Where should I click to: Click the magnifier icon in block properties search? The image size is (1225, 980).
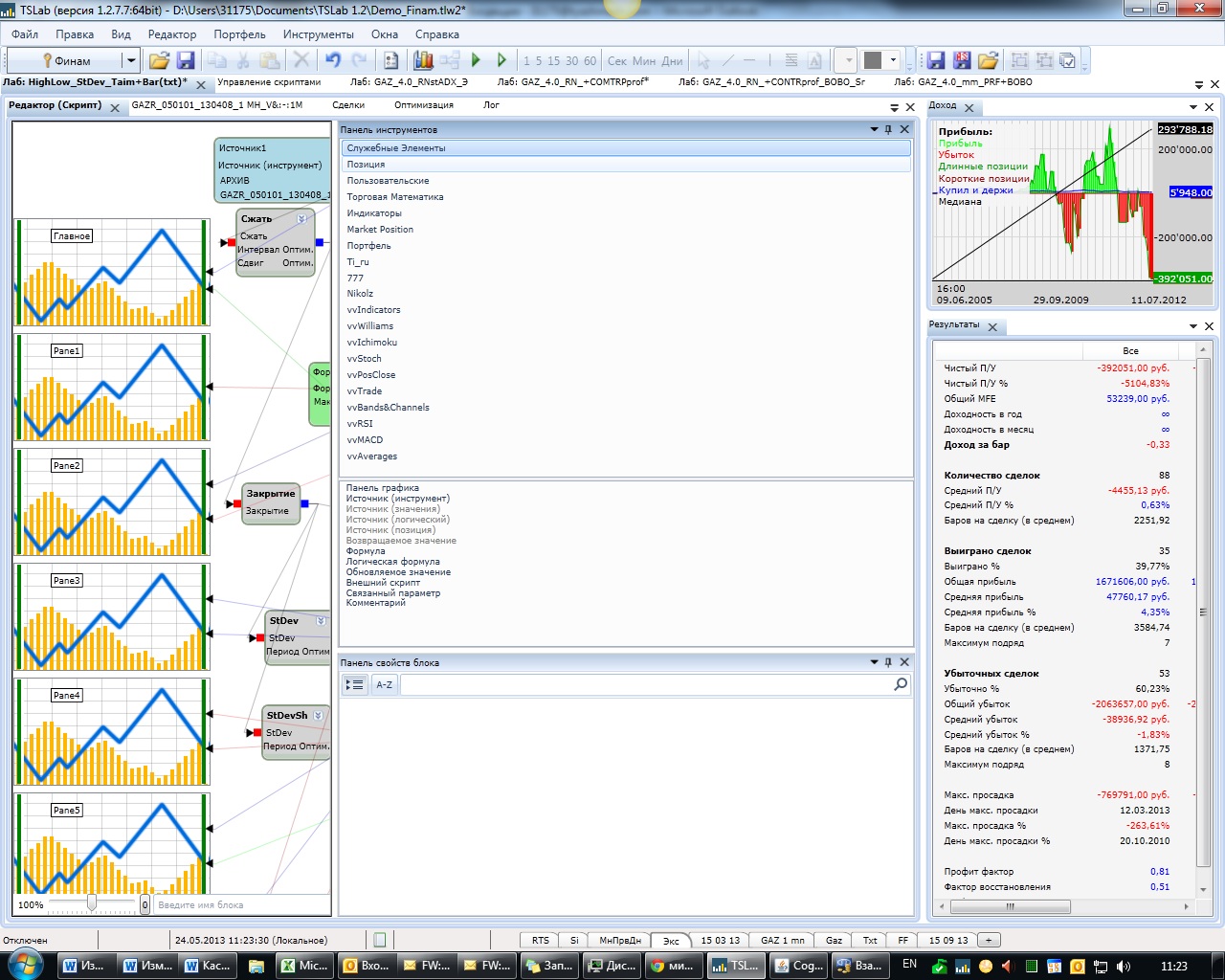tap(900, 684)
